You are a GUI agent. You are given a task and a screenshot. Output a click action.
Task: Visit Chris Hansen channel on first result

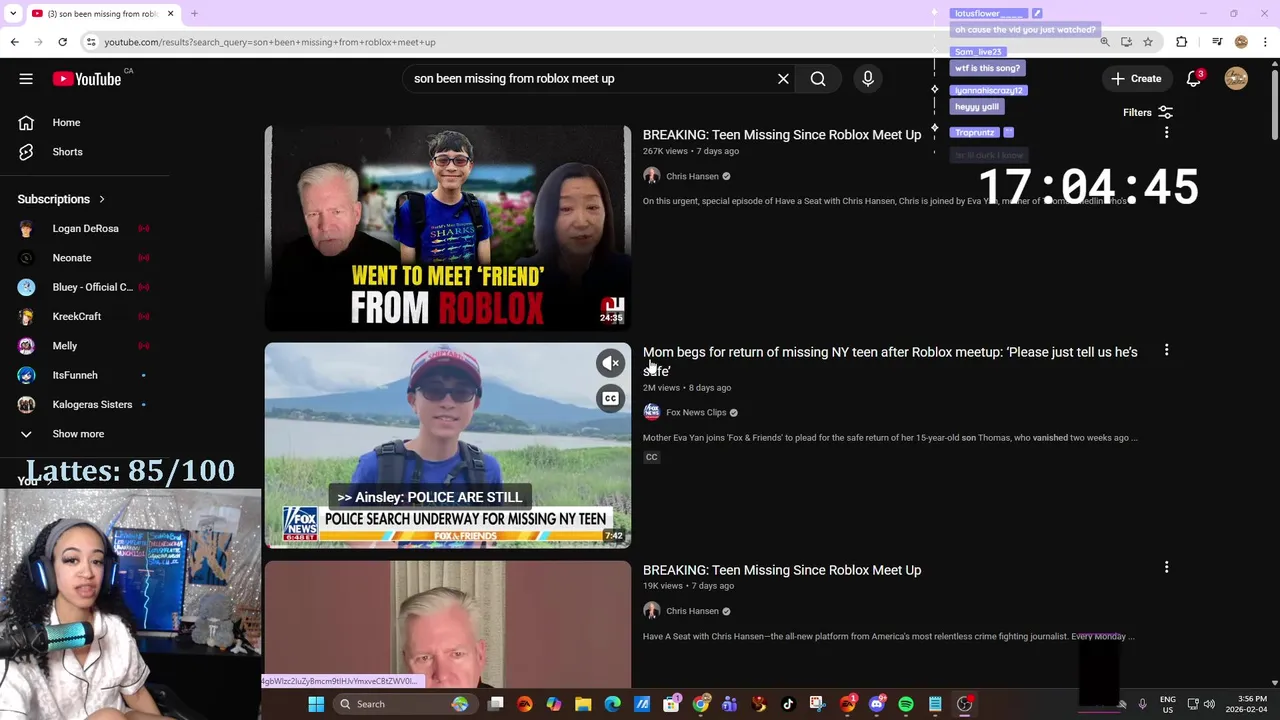point(692,176)
